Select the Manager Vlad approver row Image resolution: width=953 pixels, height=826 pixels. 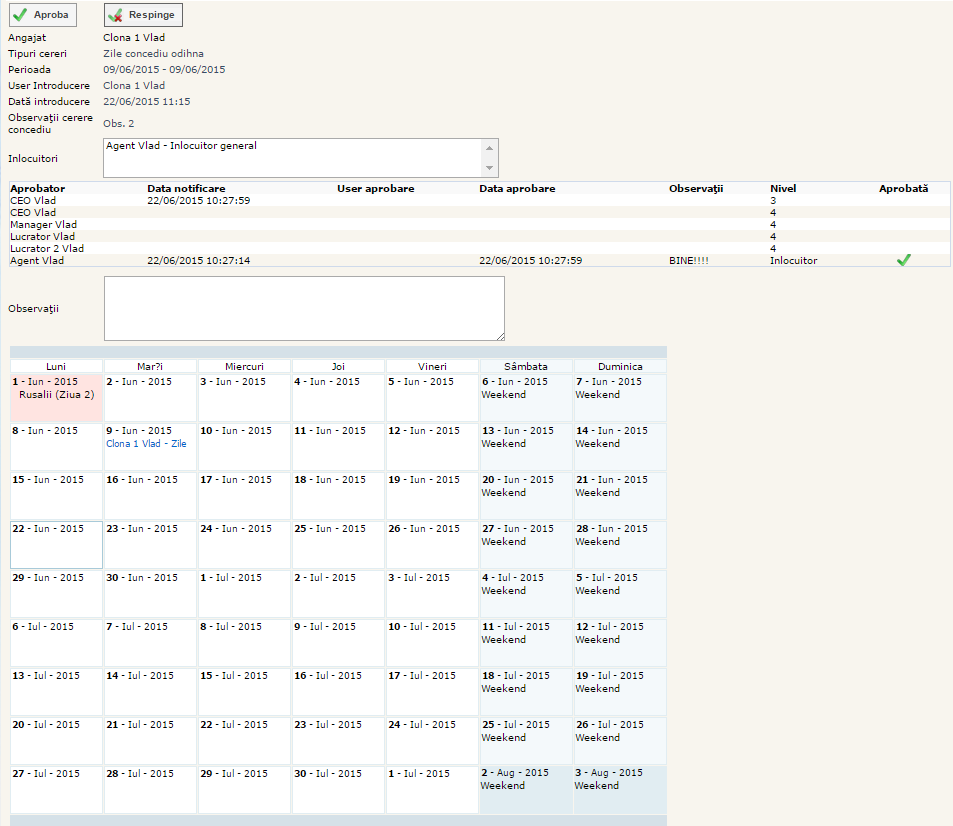click(x=43, y=224)
